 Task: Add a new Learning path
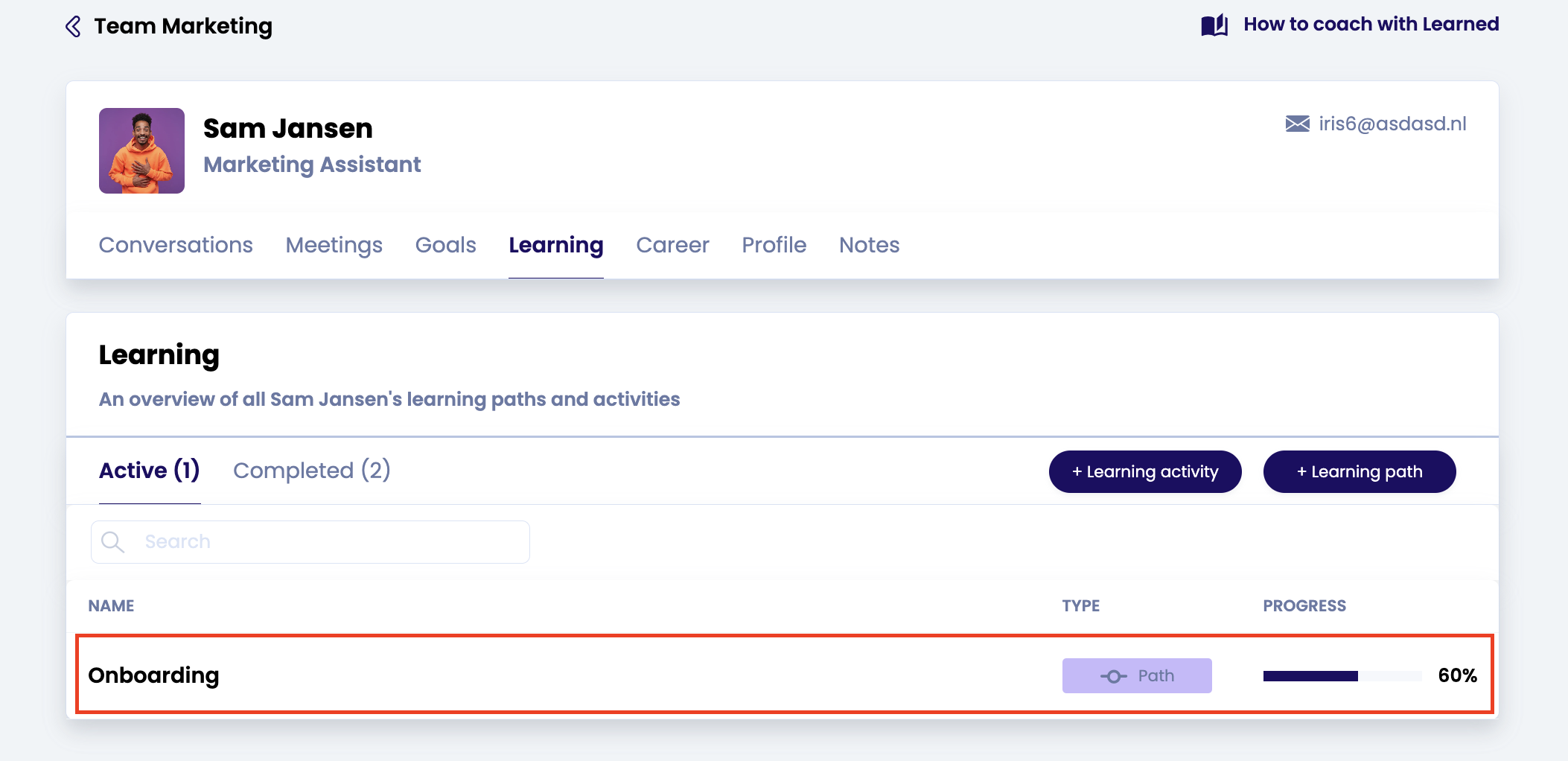1359,471
